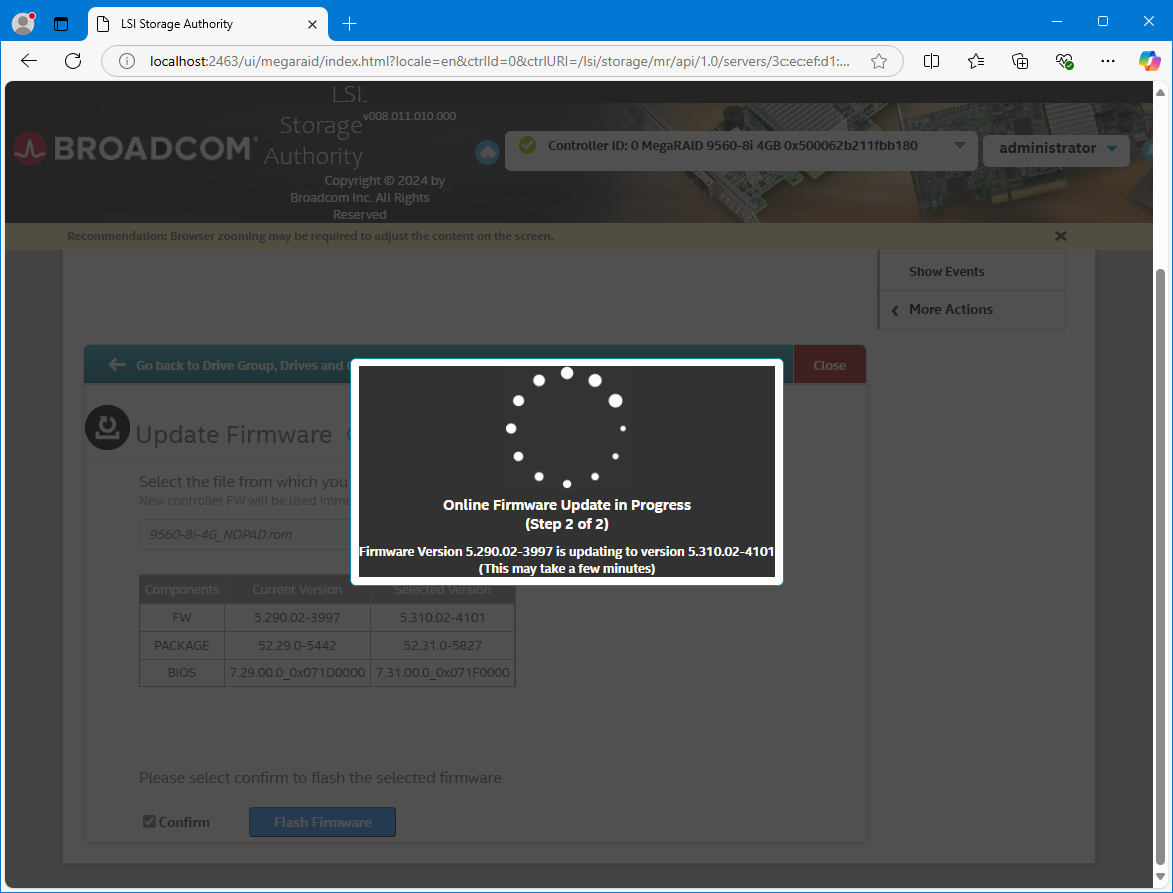Expand More Actions menu

pos(973,310)
